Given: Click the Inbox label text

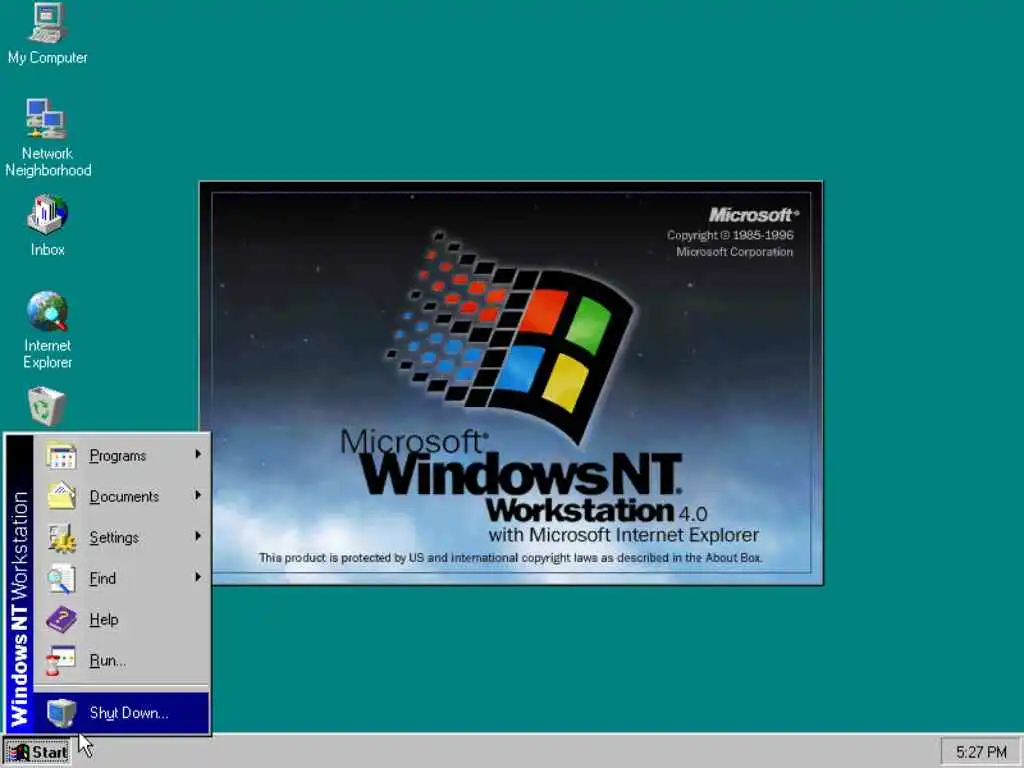Looking at the screenshot, I should click(x=48, y=249).
